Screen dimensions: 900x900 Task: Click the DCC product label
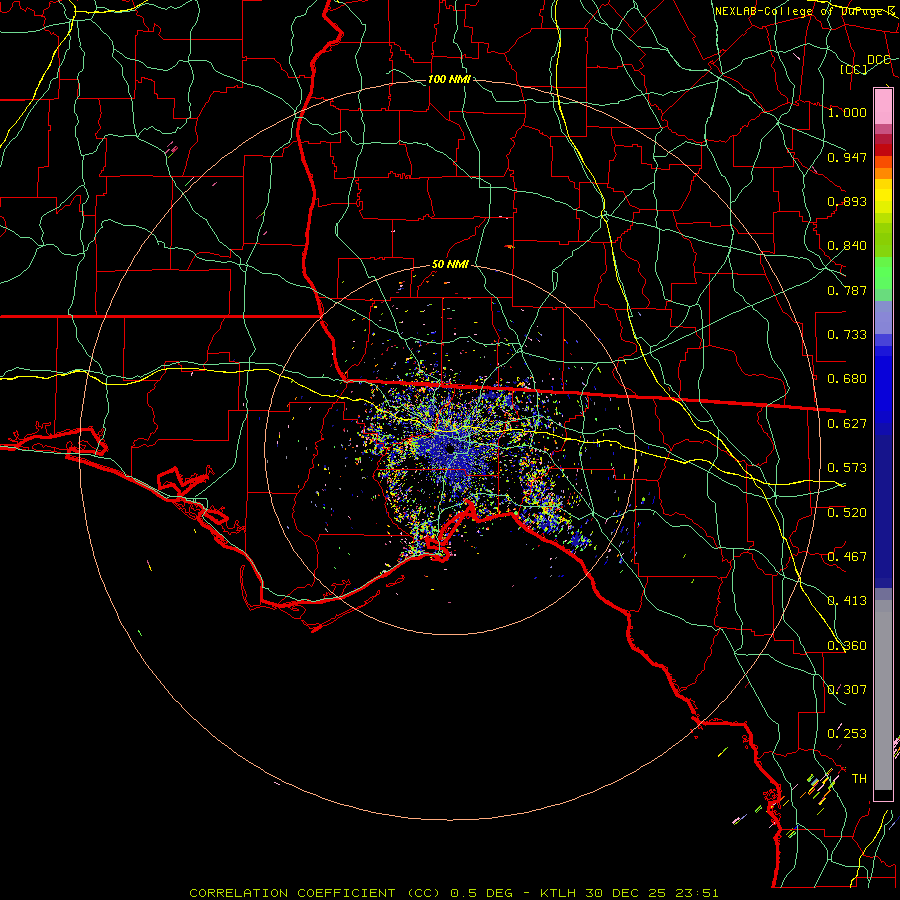pos(878,59)
